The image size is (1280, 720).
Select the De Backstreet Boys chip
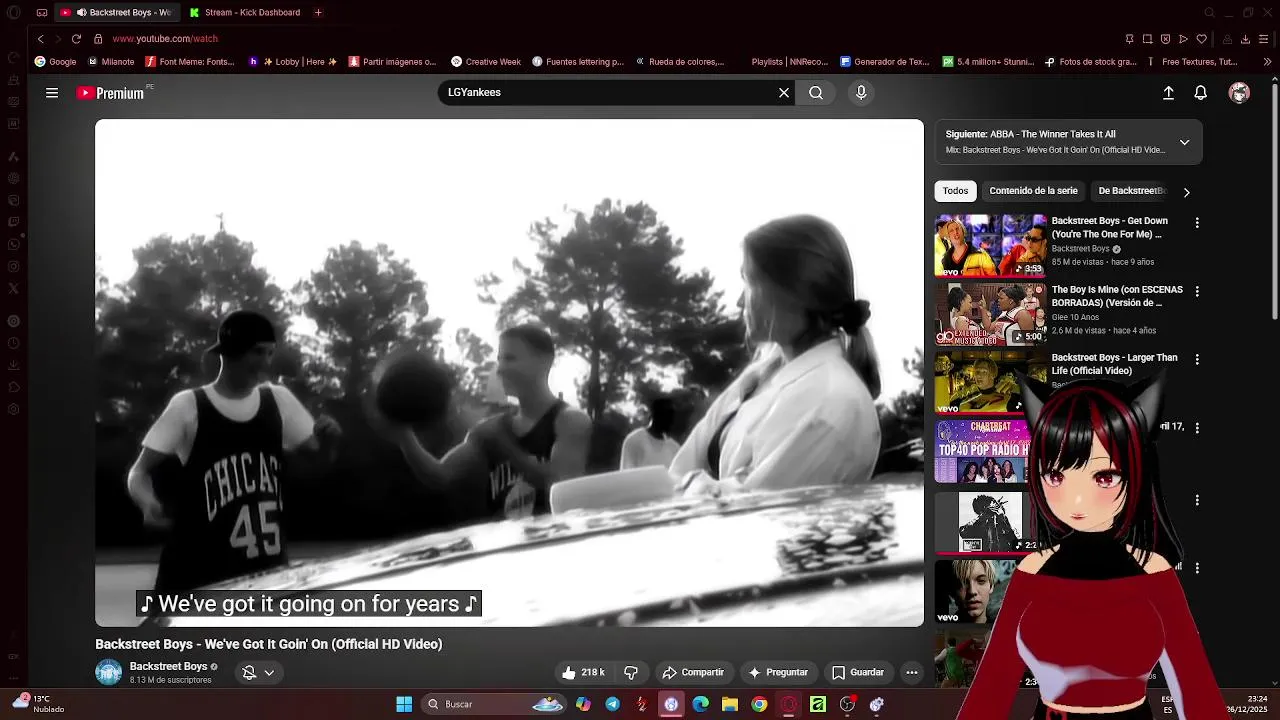[x=1131, y=191]
